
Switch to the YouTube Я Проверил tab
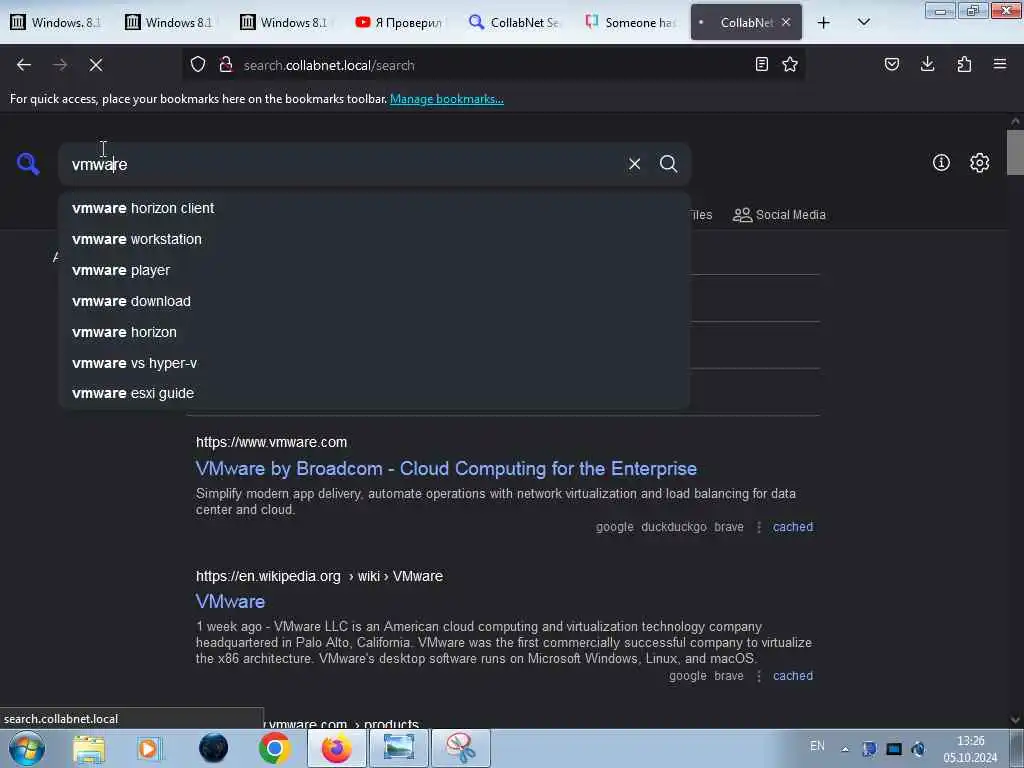coord(398,22)
